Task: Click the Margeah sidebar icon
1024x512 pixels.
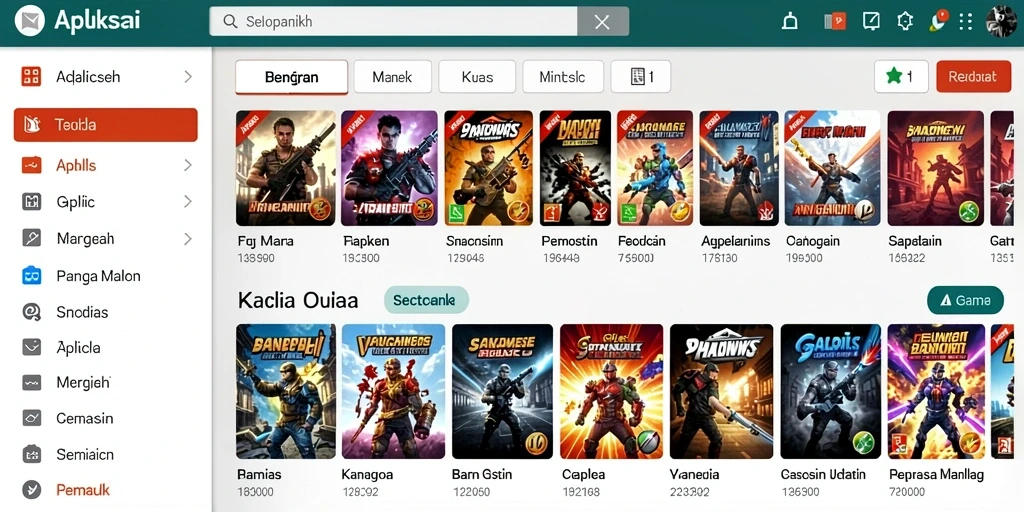Action: (31, 238)
